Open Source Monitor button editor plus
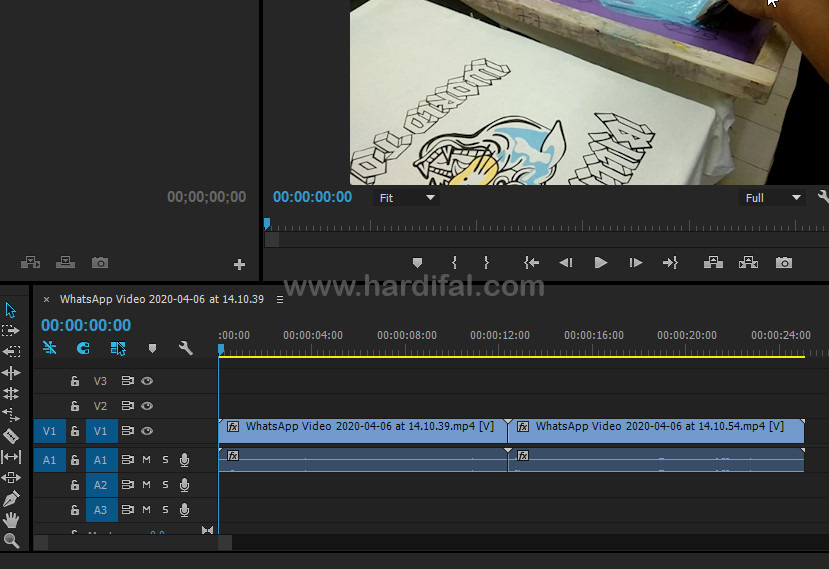The image size is (829, 569). 240,264
